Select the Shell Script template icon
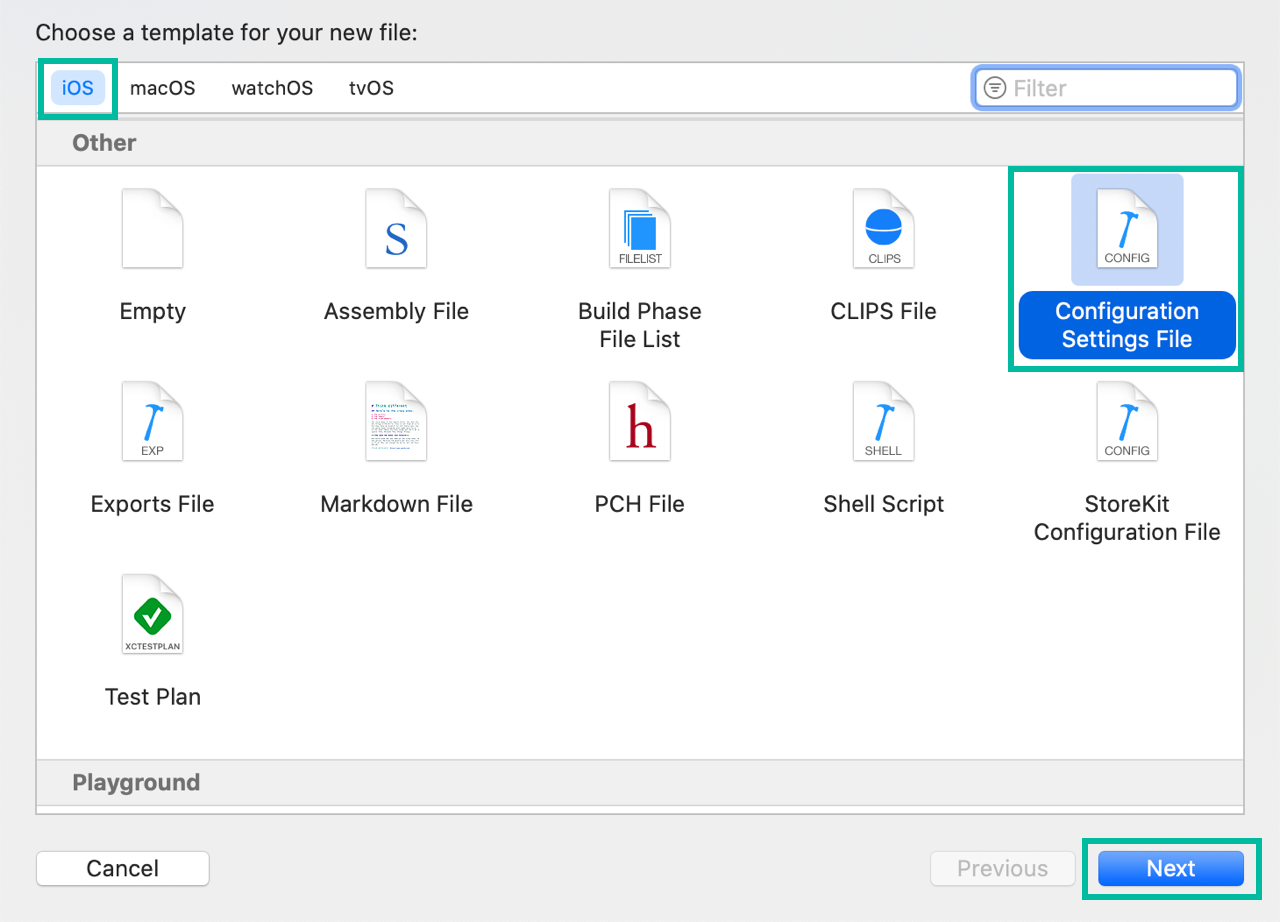This screenshot has height=922, width=1280. (884, 421)
